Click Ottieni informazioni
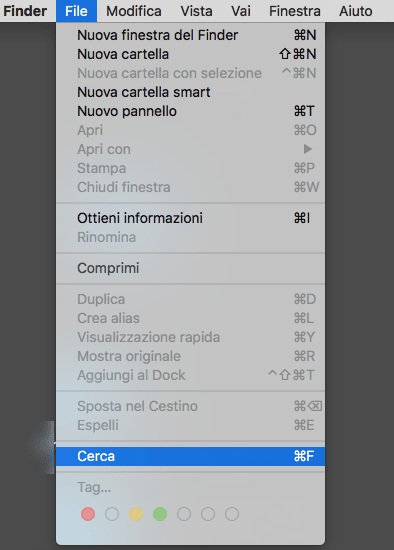 pyautogui.click(x=191, y=218)
